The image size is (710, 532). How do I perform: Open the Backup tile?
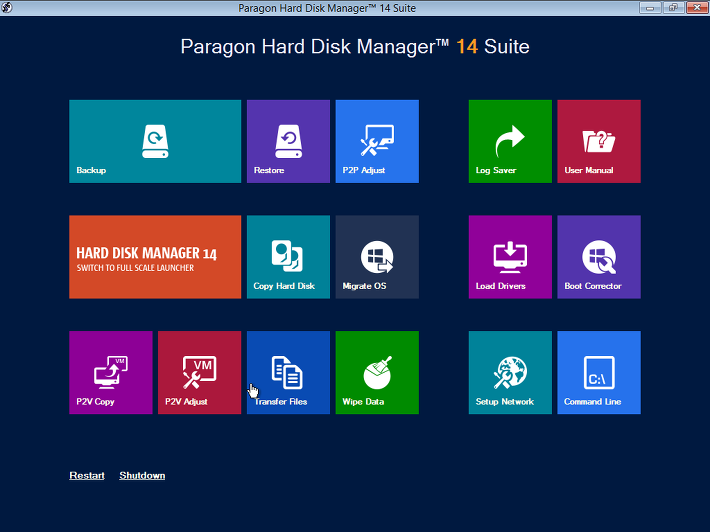(155, 141)
